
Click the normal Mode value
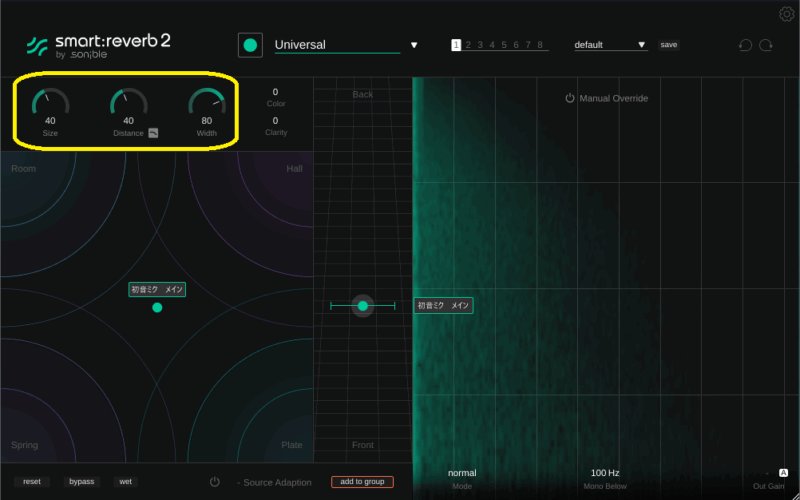pos(462,473)
